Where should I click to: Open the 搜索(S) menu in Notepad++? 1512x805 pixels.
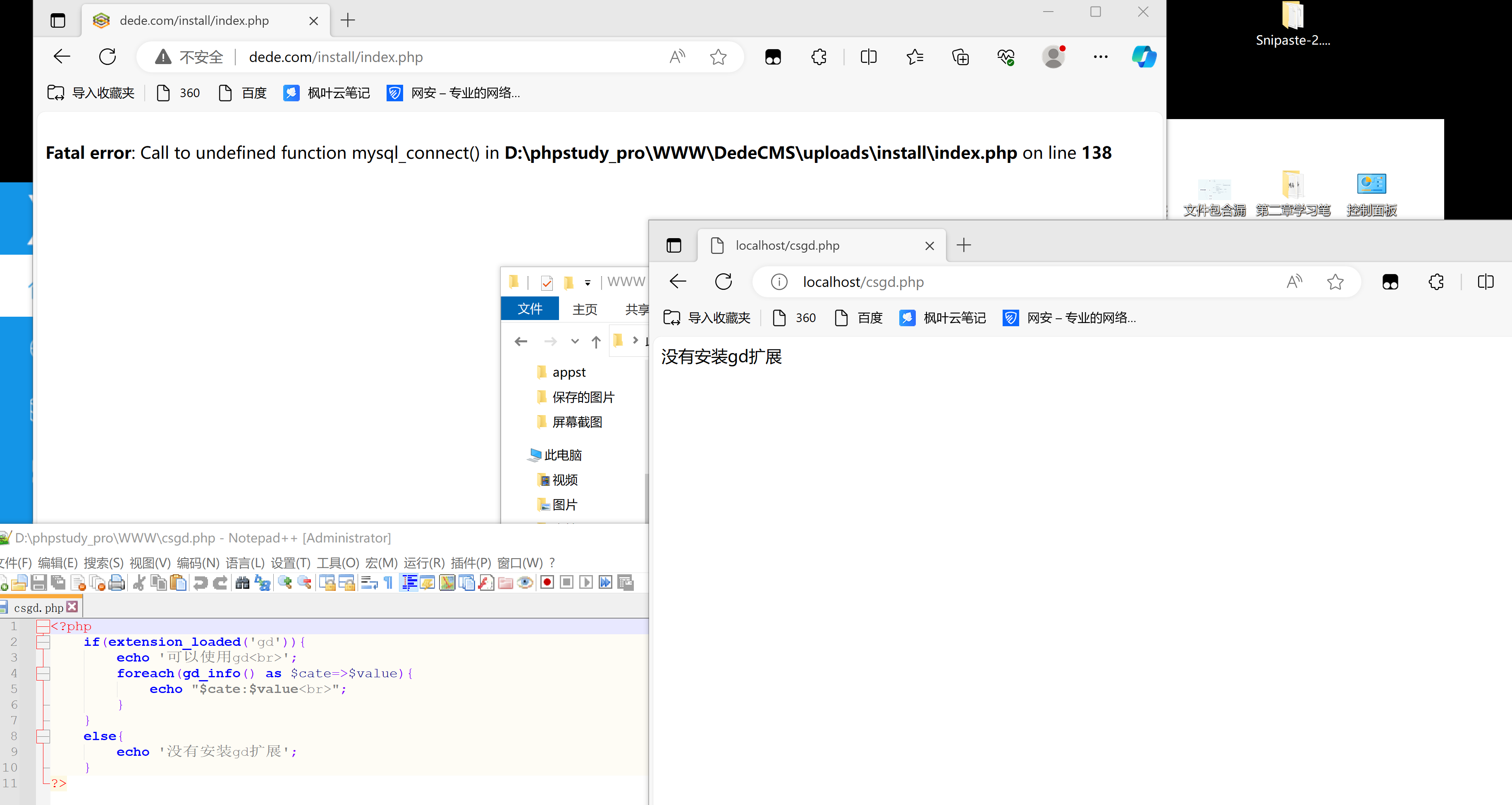[103, 562]
